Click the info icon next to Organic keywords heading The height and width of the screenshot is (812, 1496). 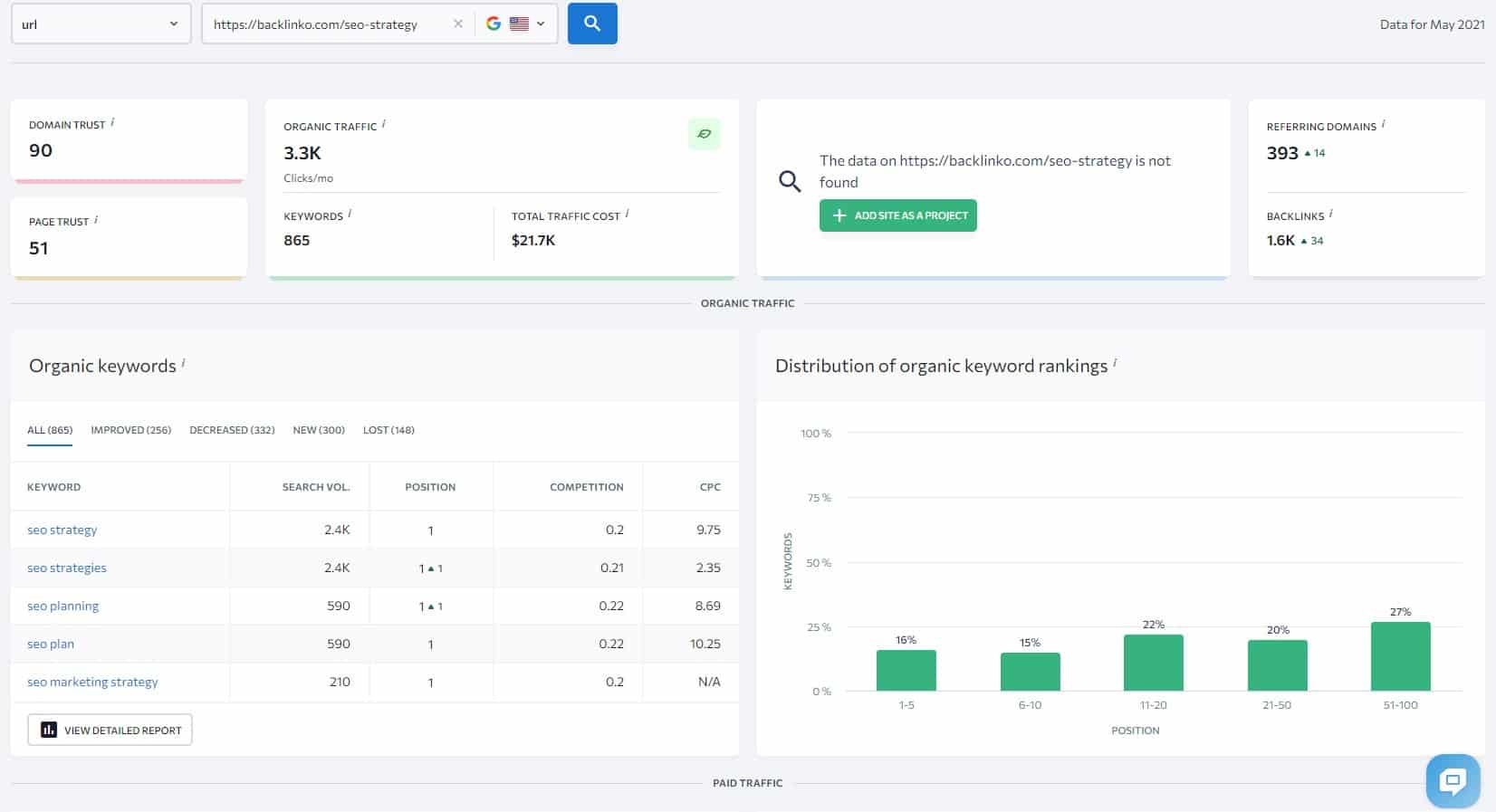point(183,362)
